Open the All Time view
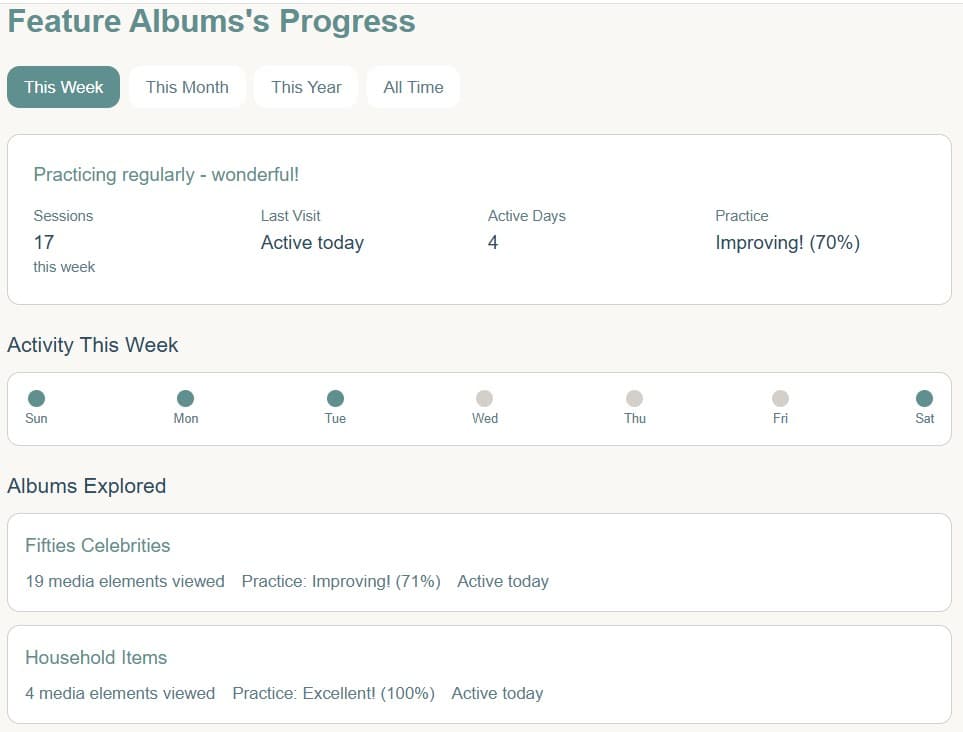Viewport: 963px width, 732px height. (x=413, y=87)
